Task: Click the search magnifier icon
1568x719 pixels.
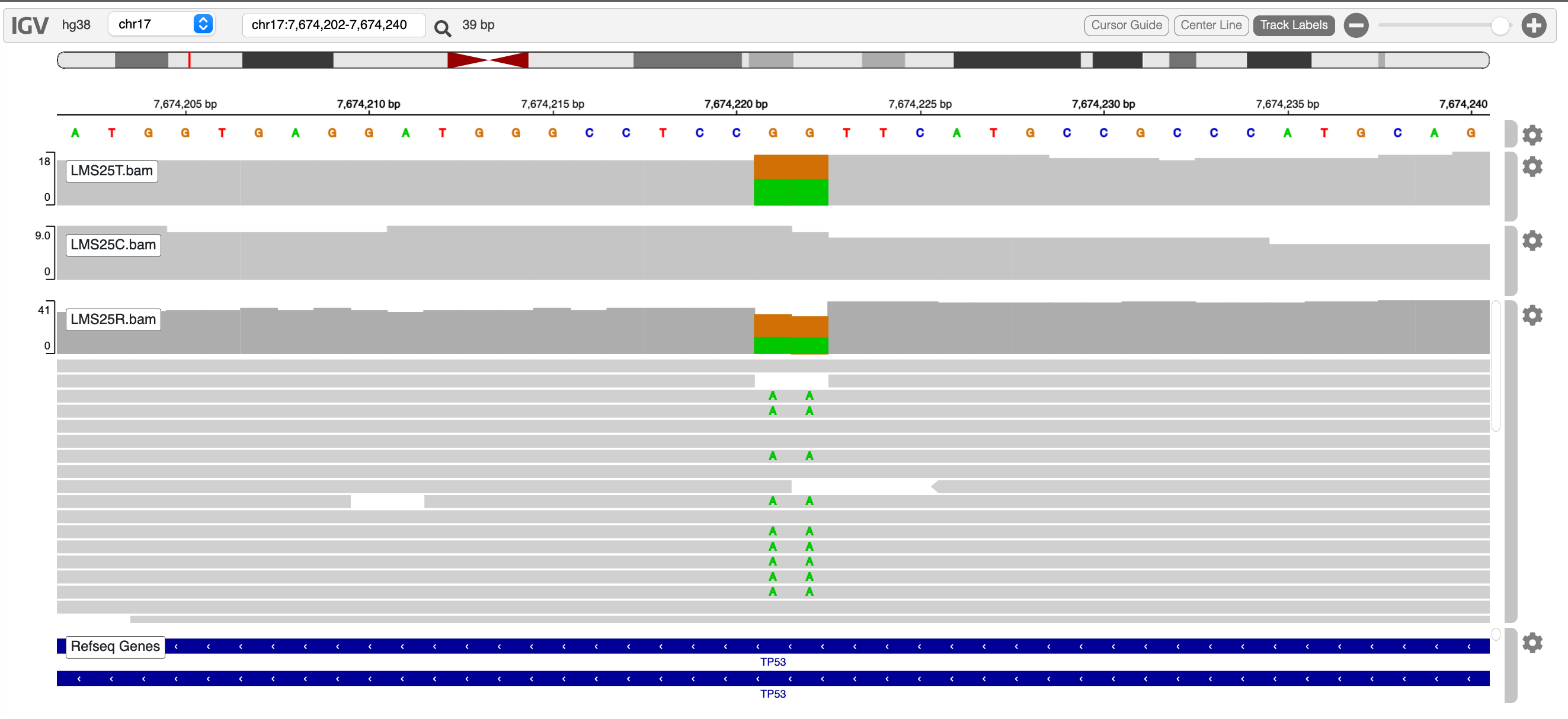Action: click(442, 27)
